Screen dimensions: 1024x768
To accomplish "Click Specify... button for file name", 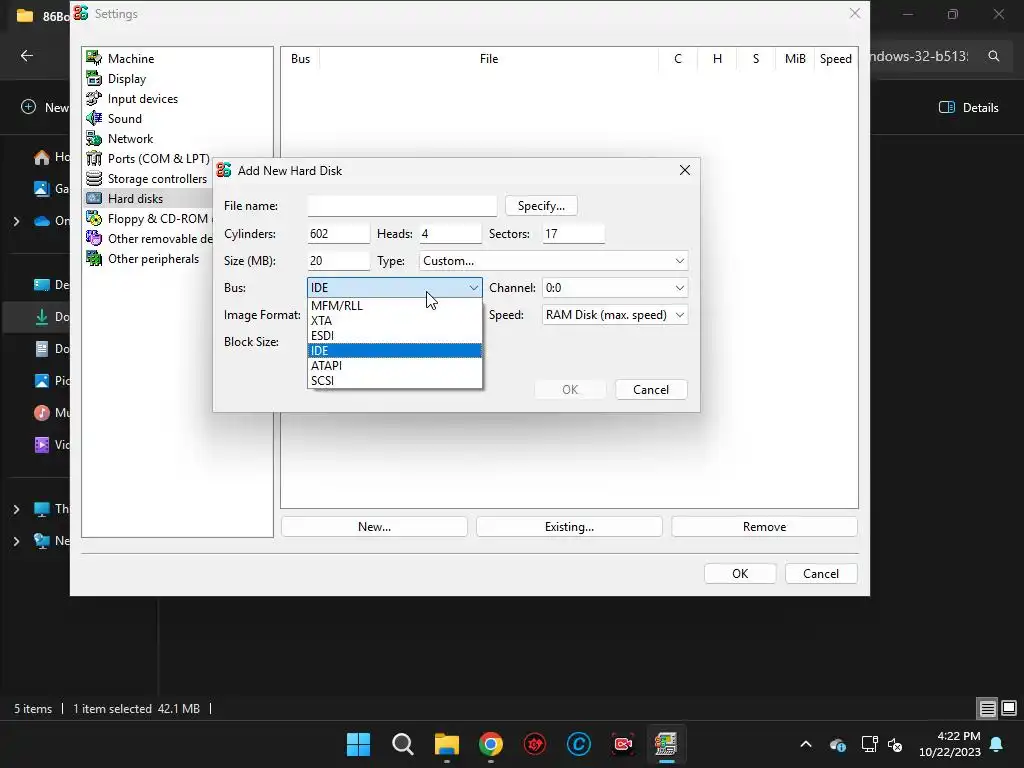I will 541,206.
